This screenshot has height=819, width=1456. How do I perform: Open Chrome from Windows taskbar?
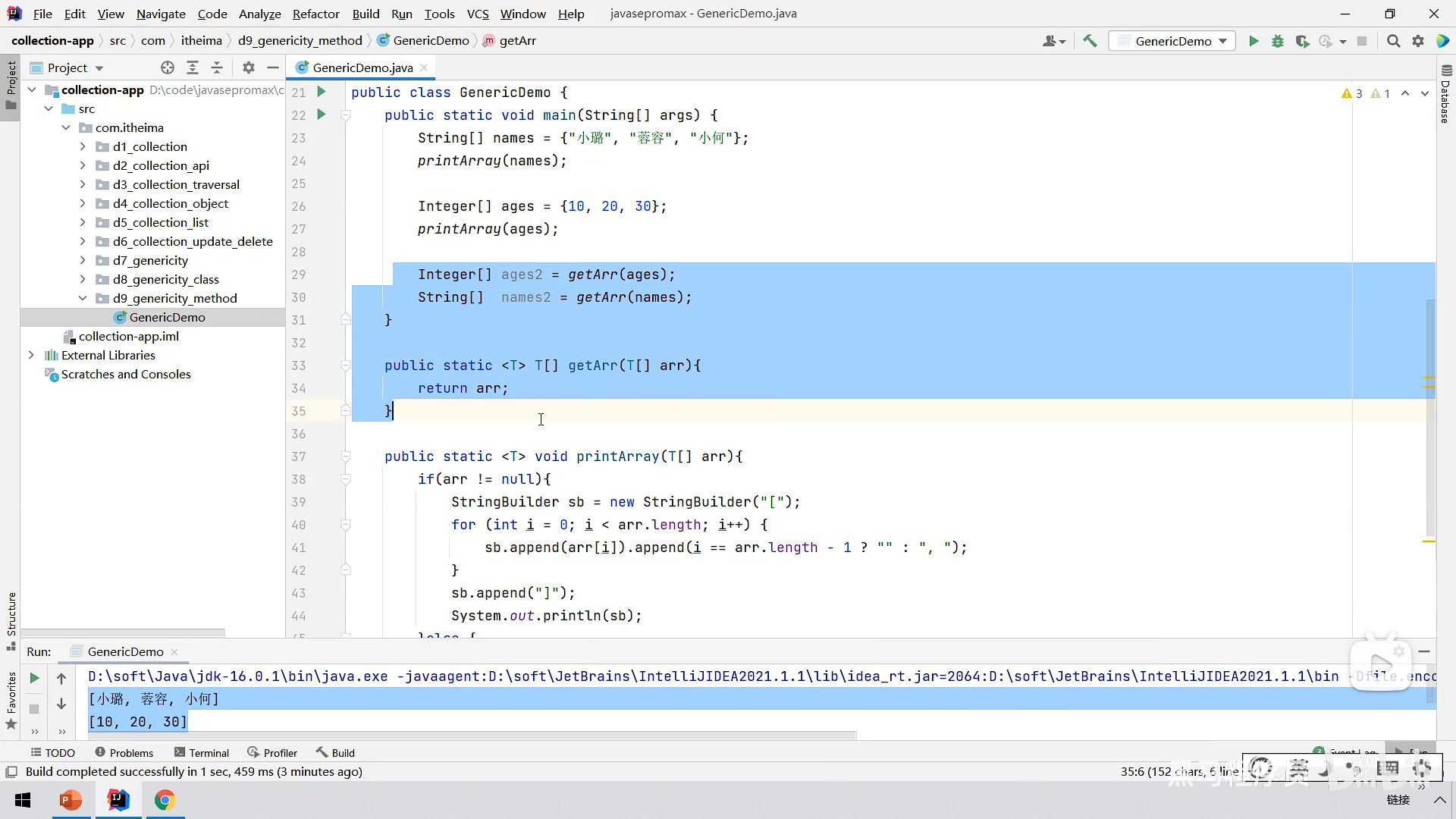click(165, 800)
